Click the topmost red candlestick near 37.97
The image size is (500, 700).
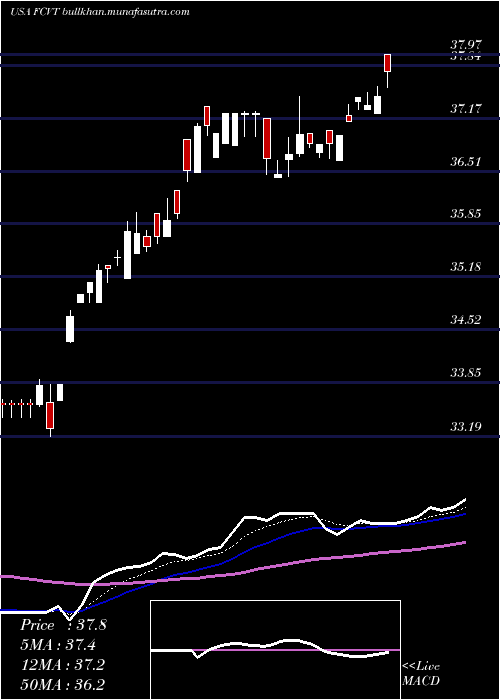(388, 63)
